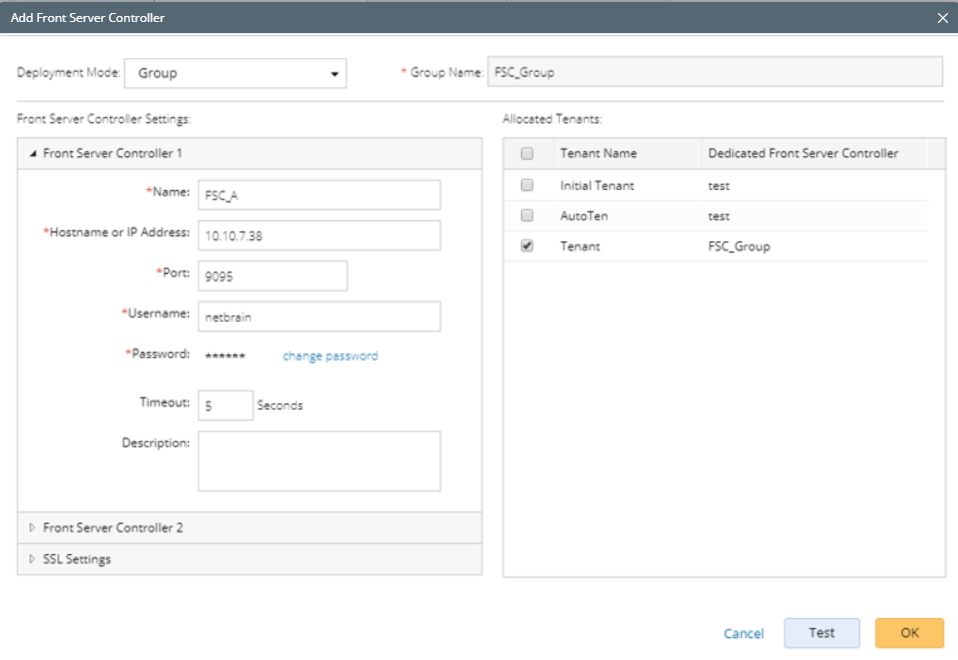
Task: Check the AutoTen checkbox
Action: click(x=528, y=216)
